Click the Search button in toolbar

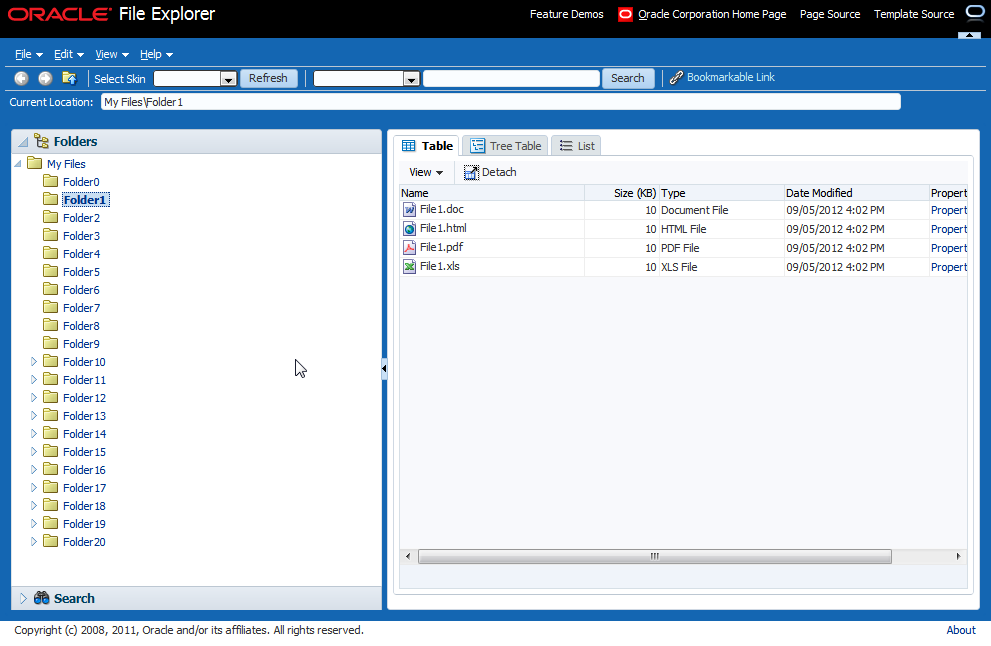628,78
